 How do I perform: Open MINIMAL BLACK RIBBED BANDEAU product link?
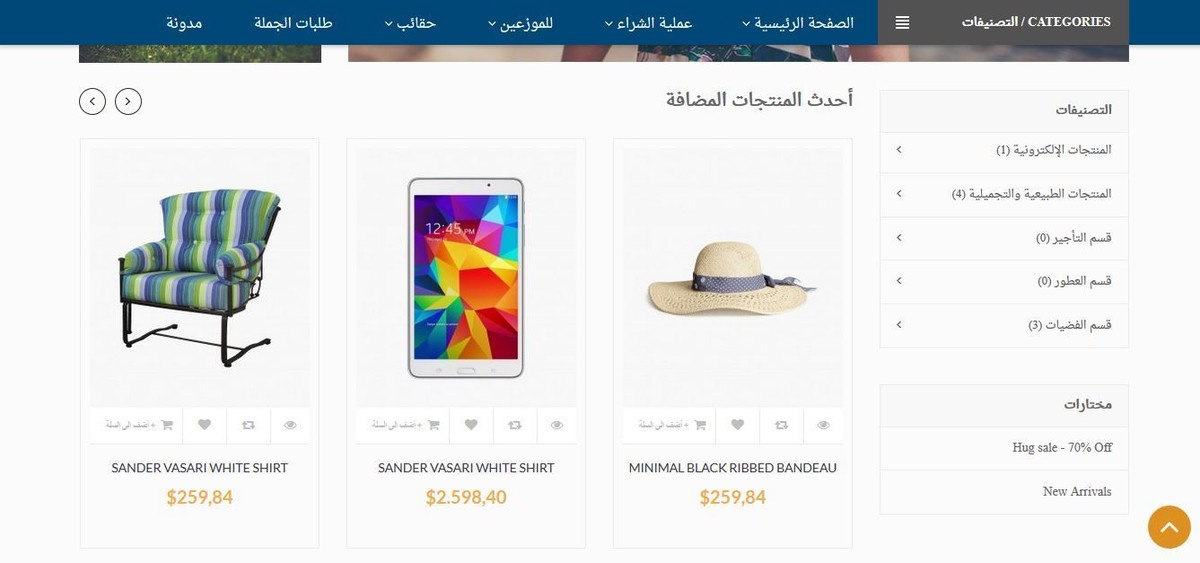733,468
